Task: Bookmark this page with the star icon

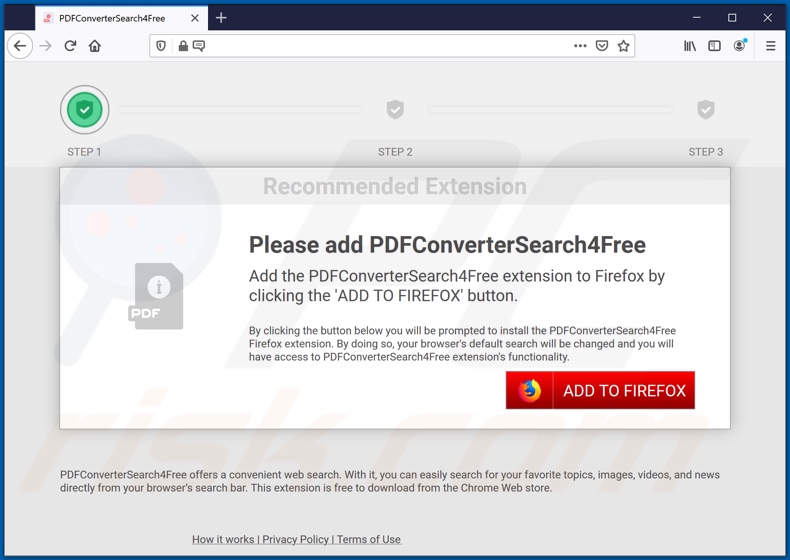Action: coord(623,46)
